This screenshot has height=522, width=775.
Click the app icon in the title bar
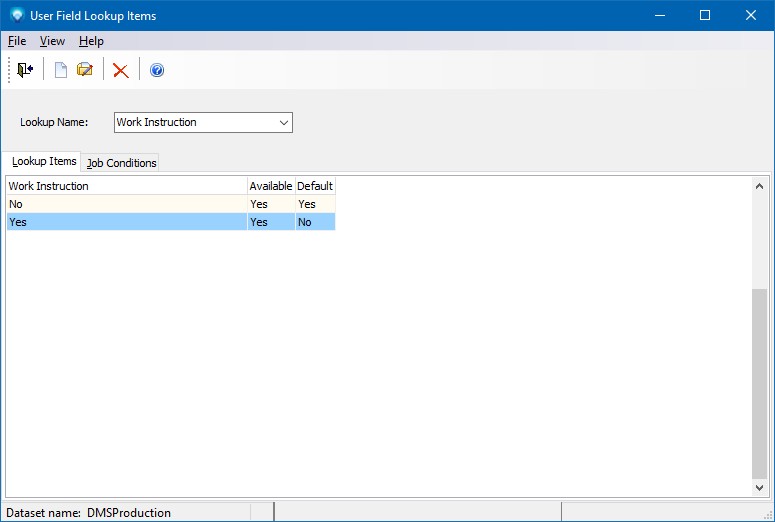17,16
